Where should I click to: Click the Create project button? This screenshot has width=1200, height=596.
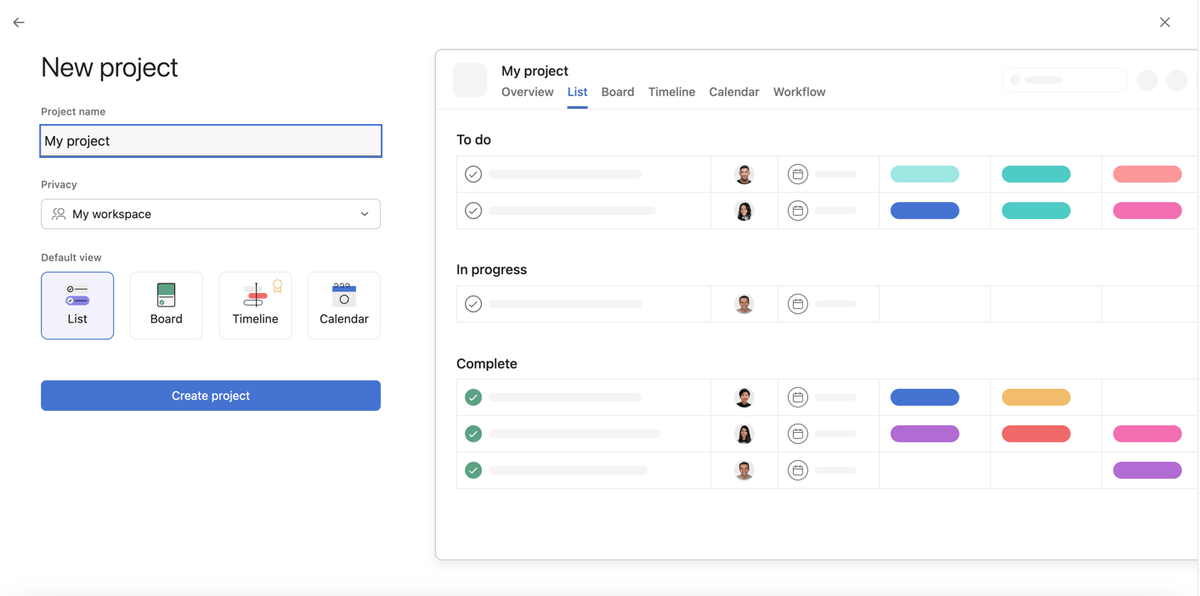(210, 395)
